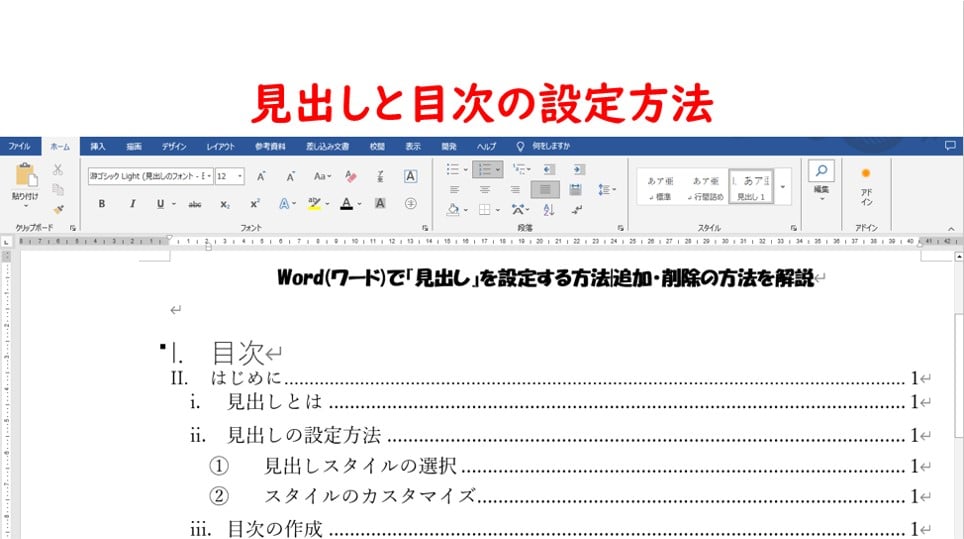Click the show paragraph marks icon
964x539 pixels.
coord(577,210)
